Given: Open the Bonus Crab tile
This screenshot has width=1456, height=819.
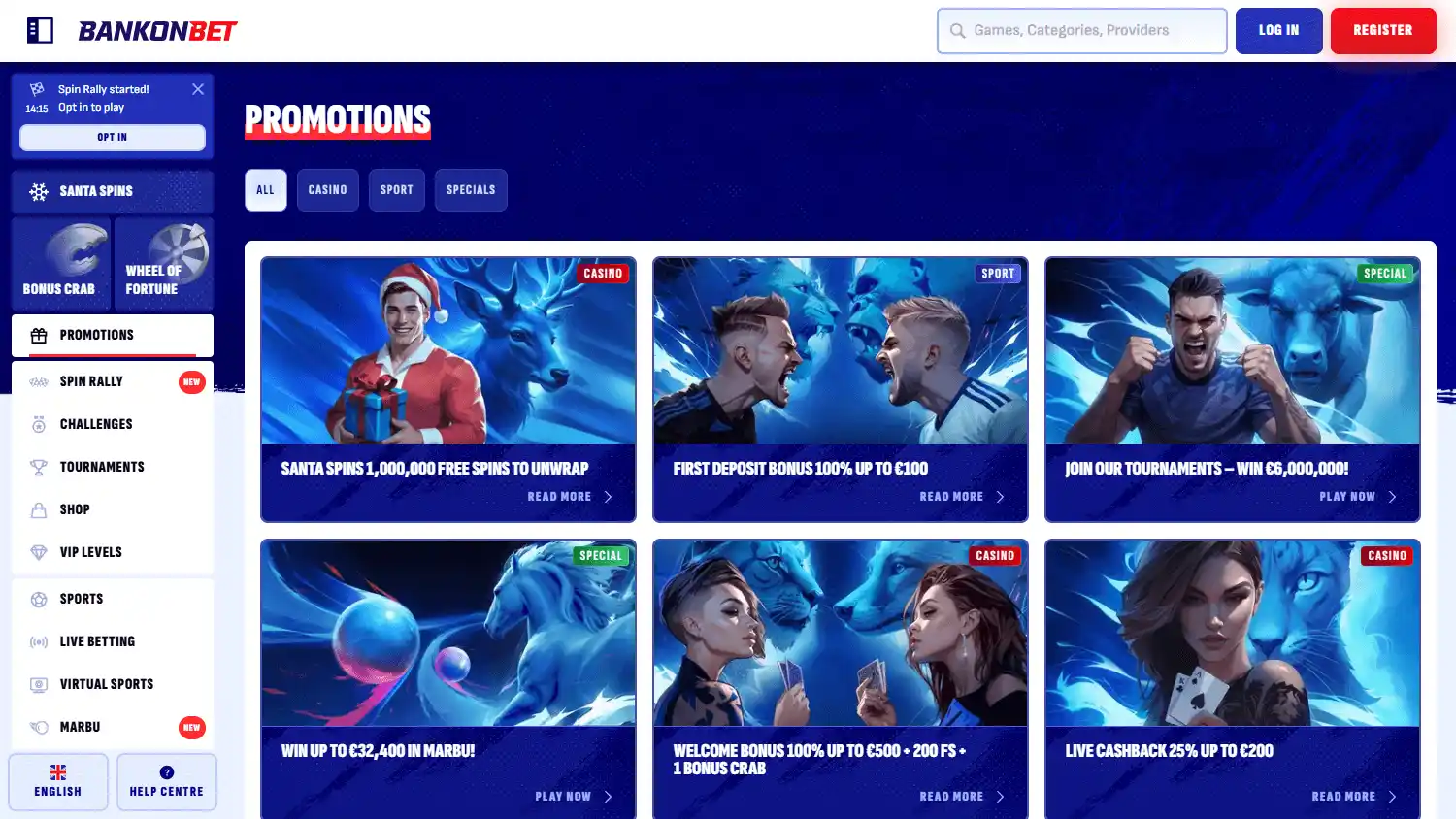Looking at the screenshot, I should (x=61, y=263).
